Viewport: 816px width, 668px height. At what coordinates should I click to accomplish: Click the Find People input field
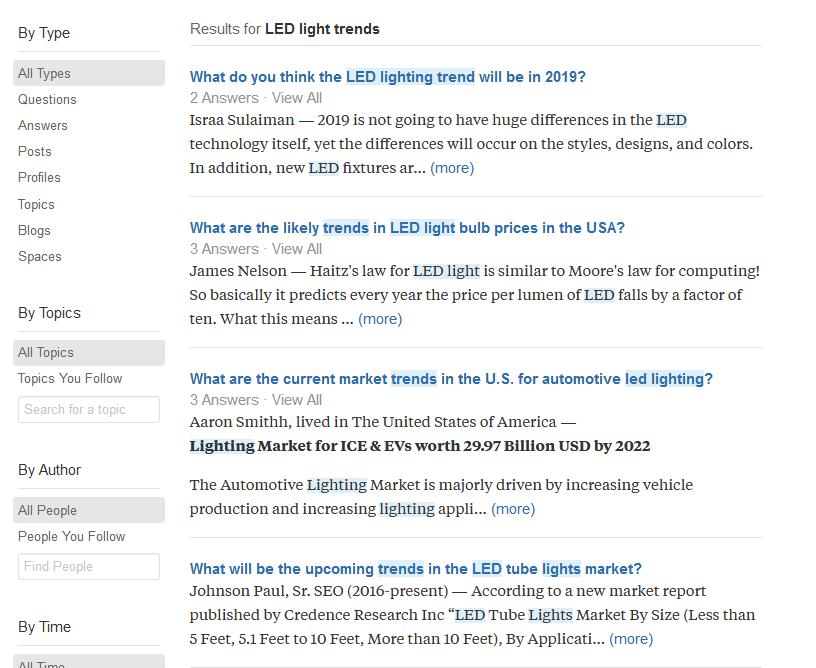click(x=88, y=566)
